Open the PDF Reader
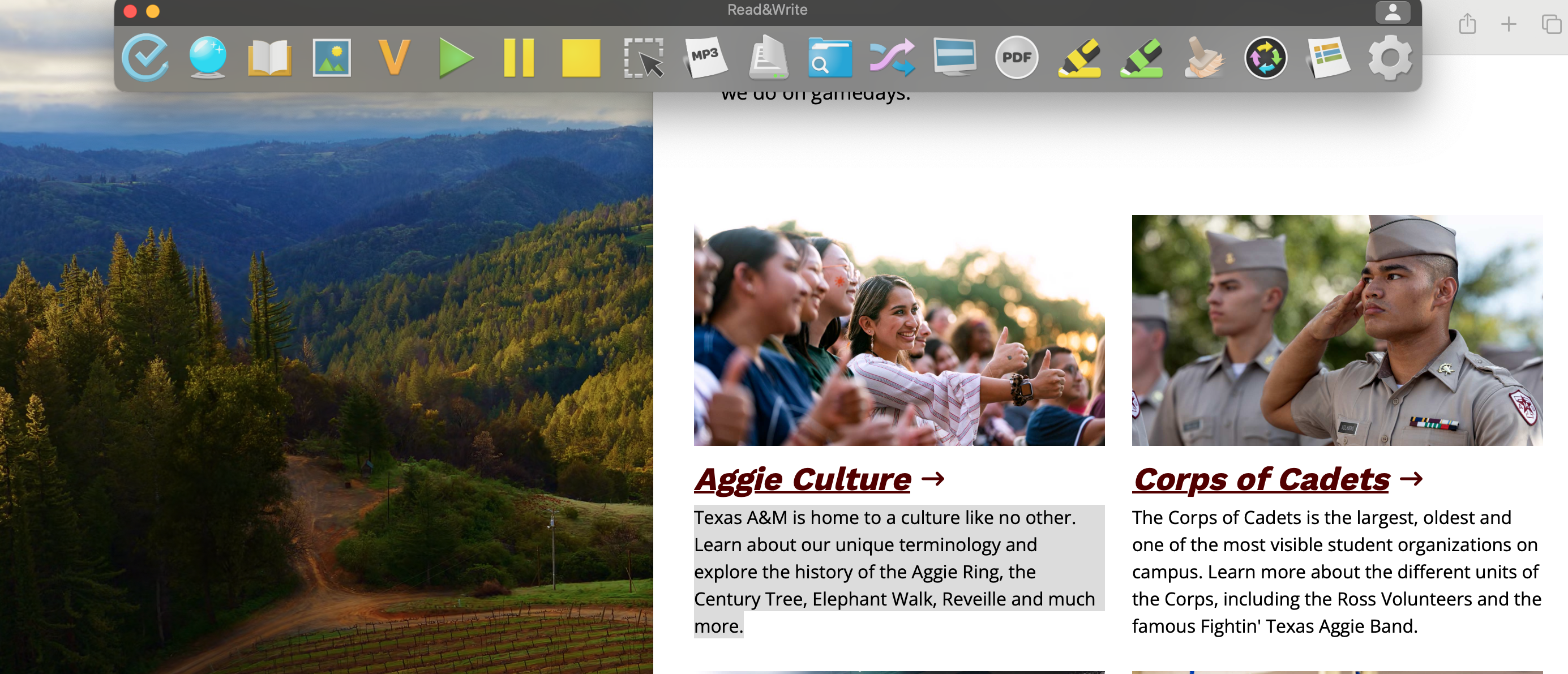The image size is (1568, 674). coord(1017,58)
